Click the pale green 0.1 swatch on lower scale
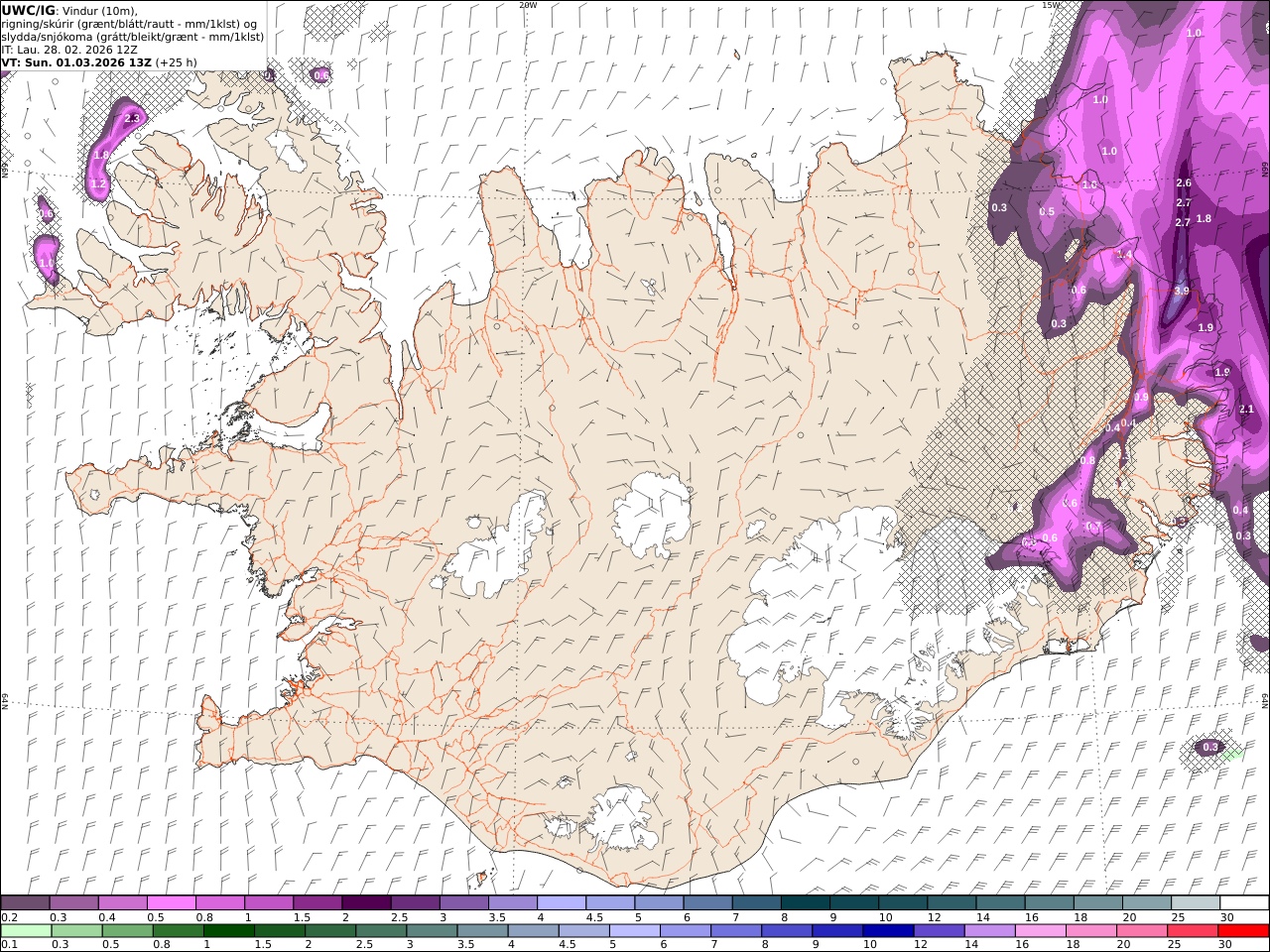The height and width of the screenshot is (952, 1270). [26, 931]
